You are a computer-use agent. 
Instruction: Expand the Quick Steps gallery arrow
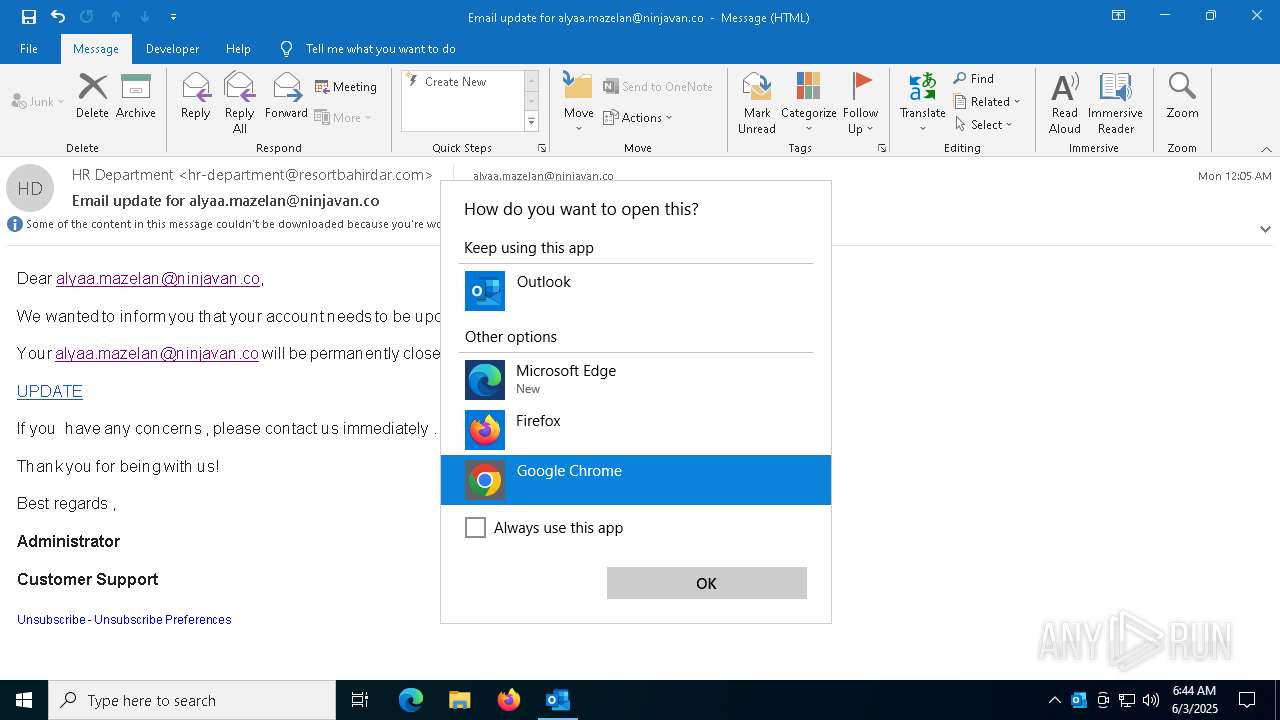[531, 122]
